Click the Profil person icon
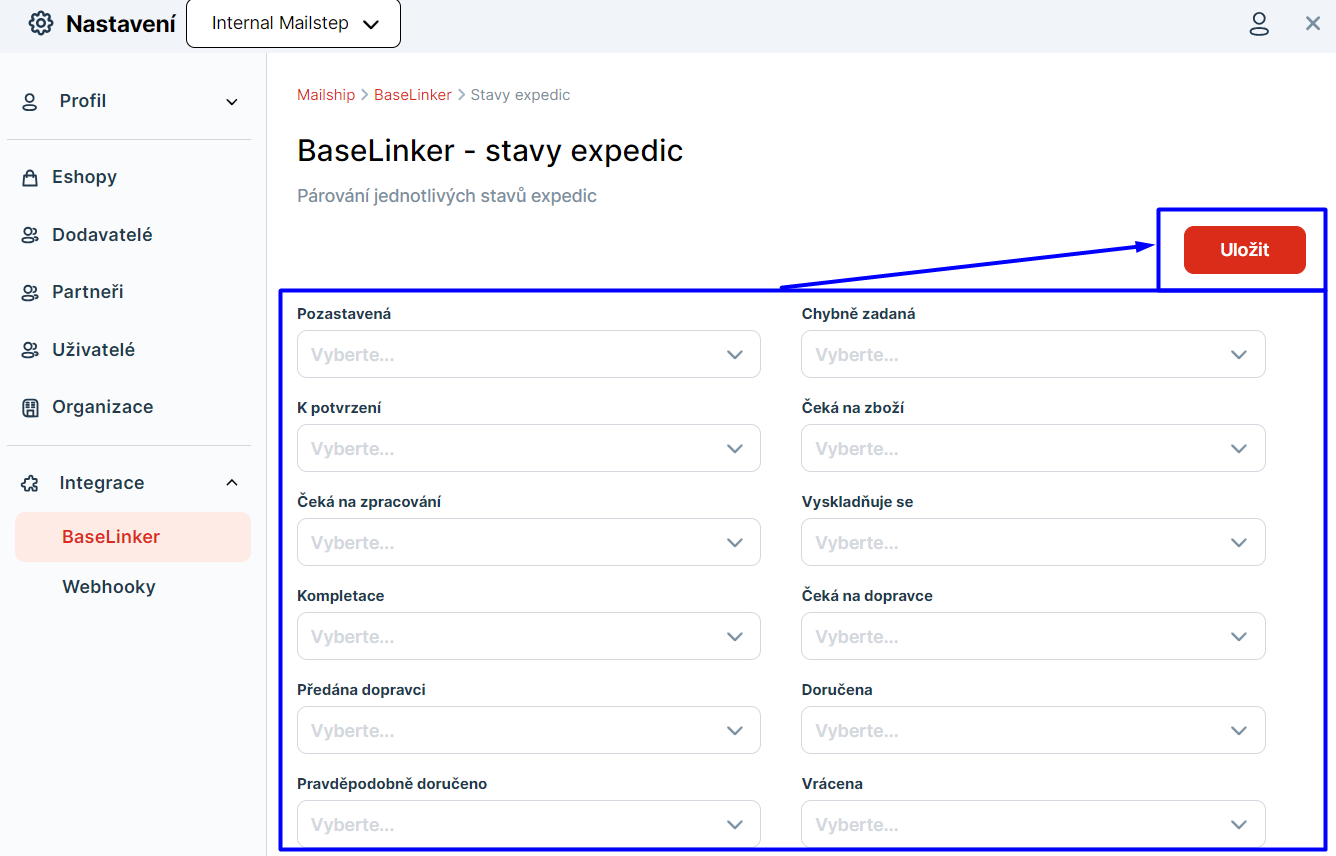This screenshot has height=856, width=1336. (30, 102)
